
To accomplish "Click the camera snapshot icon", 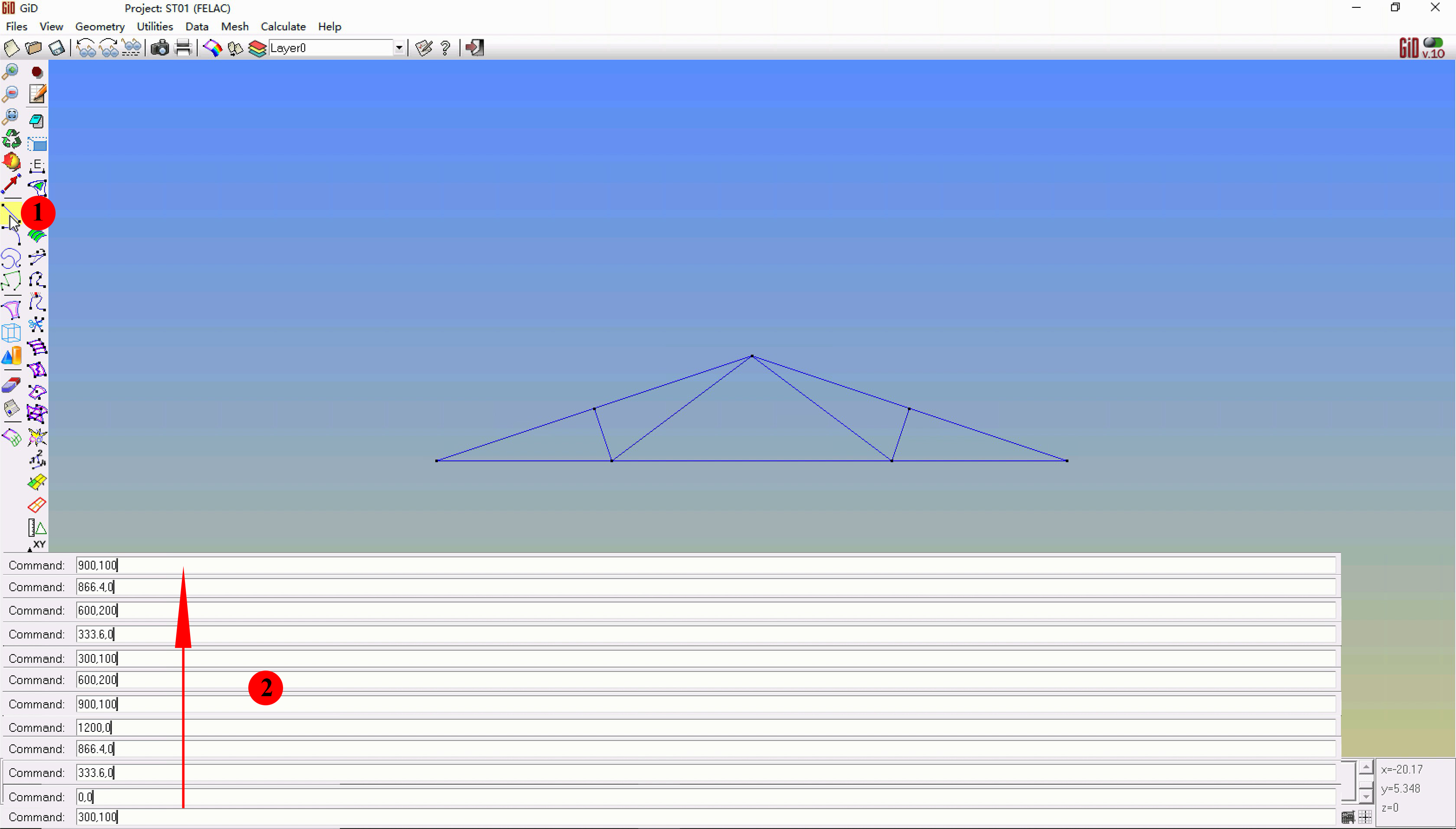I will [160, 48].
